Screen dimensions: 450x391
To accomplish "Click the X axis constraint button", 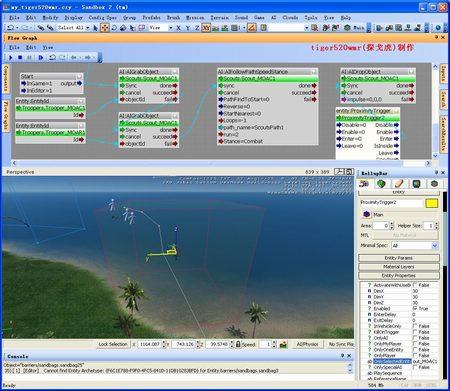I will click(x=179, y=28).
